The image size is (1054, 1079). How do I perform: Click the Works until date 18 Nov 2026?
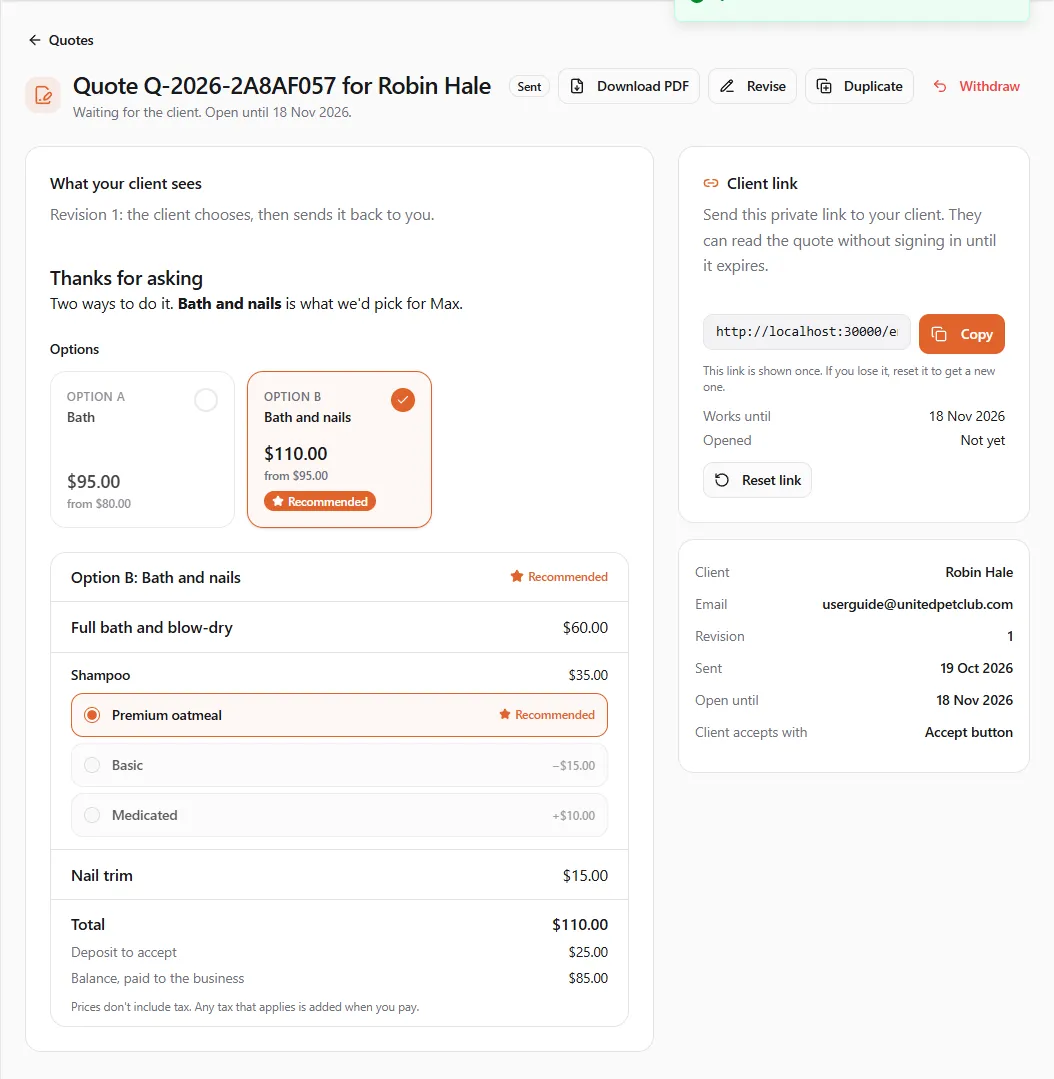pyautogui.click(x=967, y=416)
